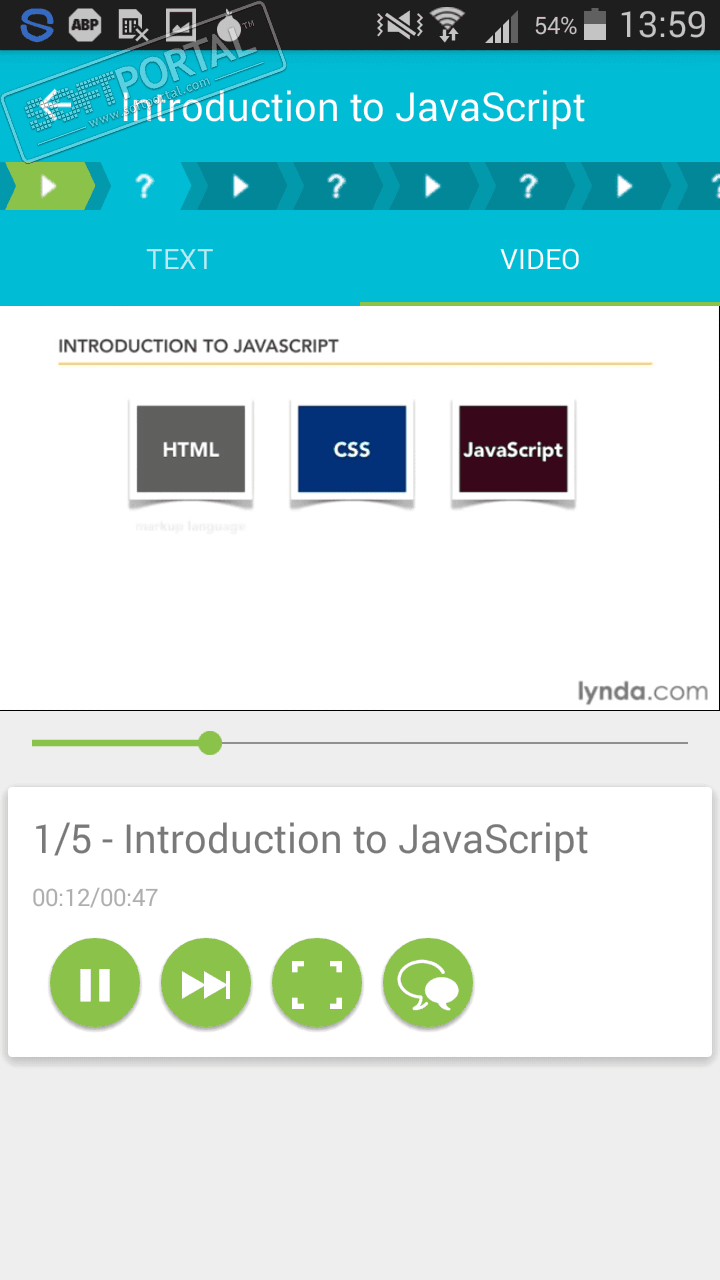Screen dimensions: 720x1280
Task: Tap the Wi-Fi icon in status bar
Action: pos(448,25)
